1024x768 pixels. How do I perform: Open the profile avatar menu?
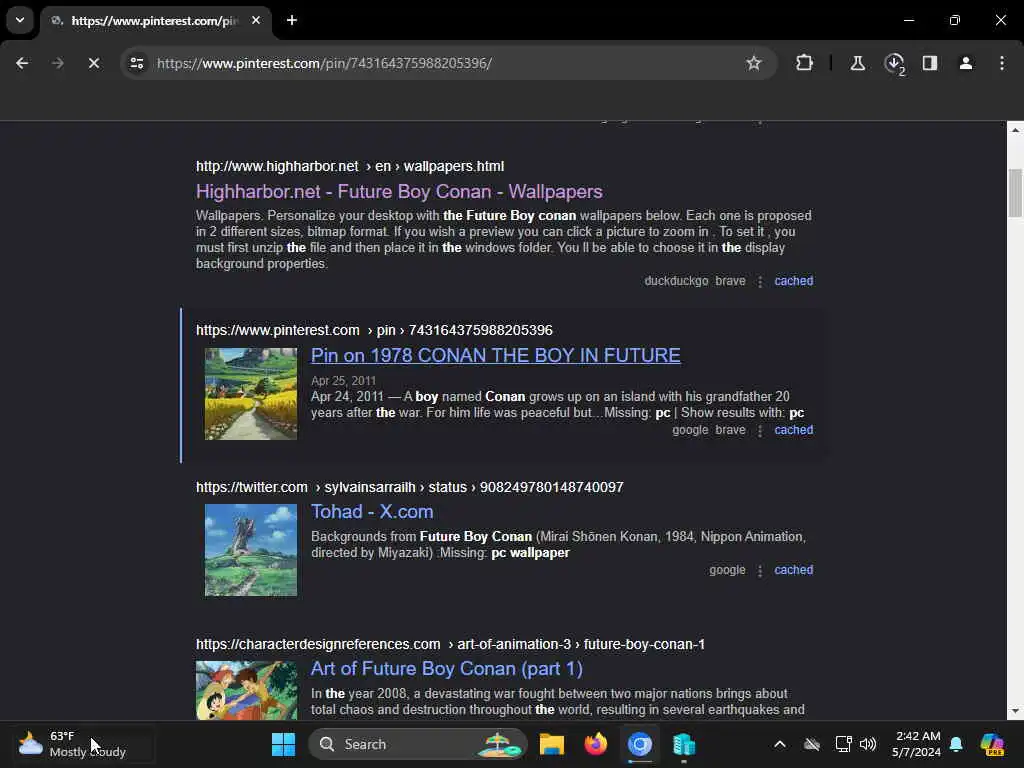[966, 63]
